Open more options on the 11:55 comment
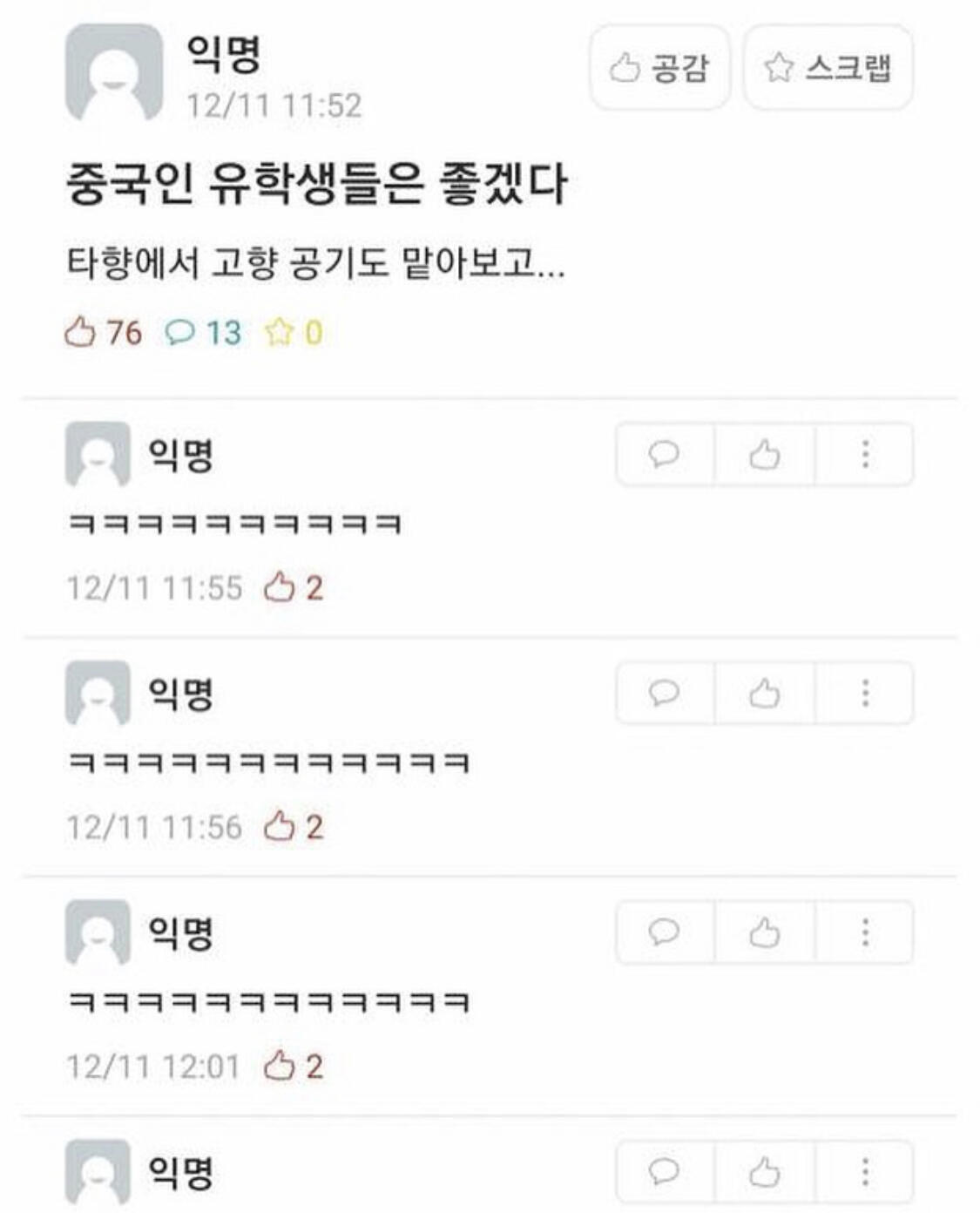 pos(865,454)
